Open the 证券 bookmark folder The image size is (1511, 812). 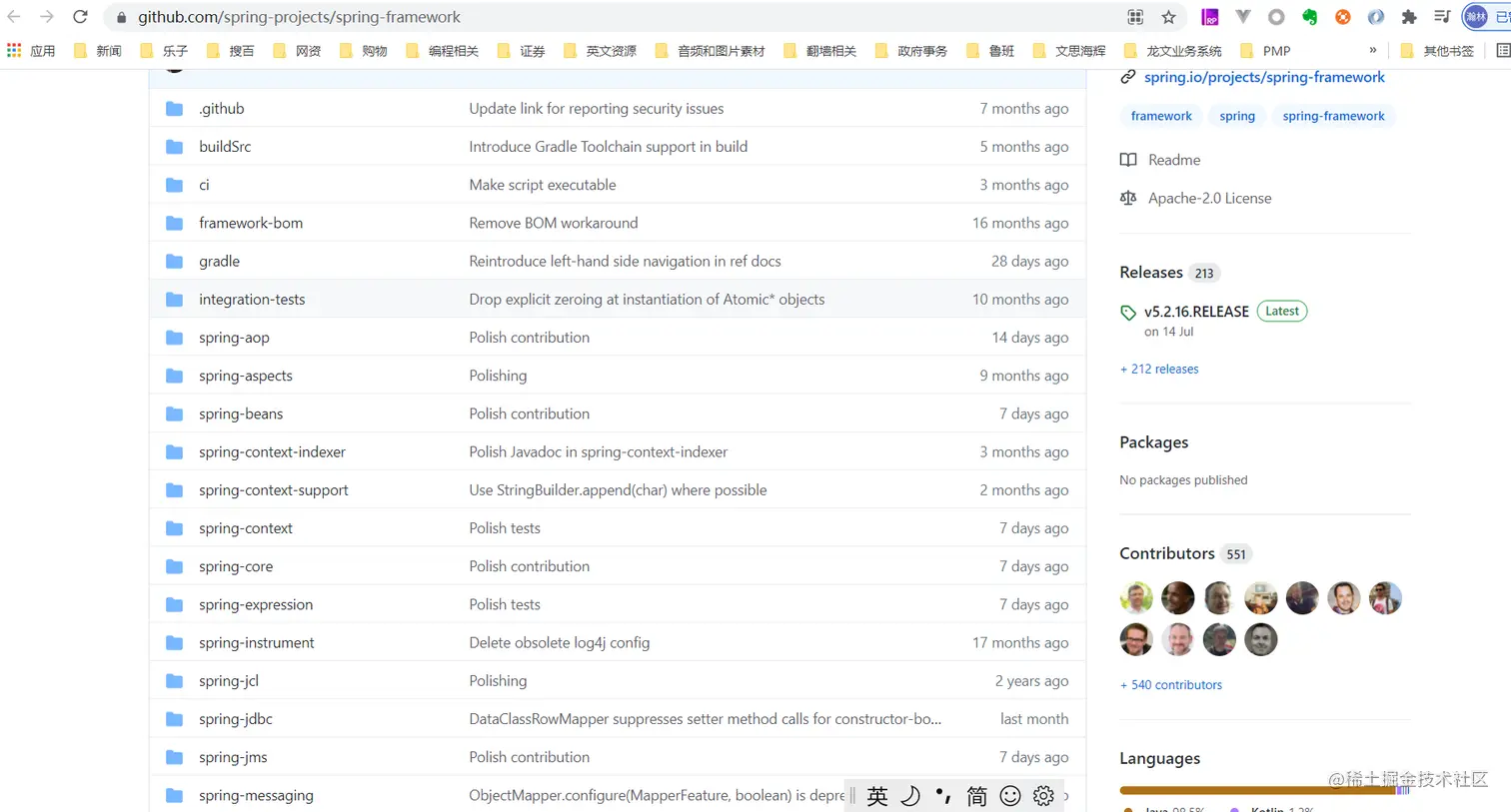521,51
